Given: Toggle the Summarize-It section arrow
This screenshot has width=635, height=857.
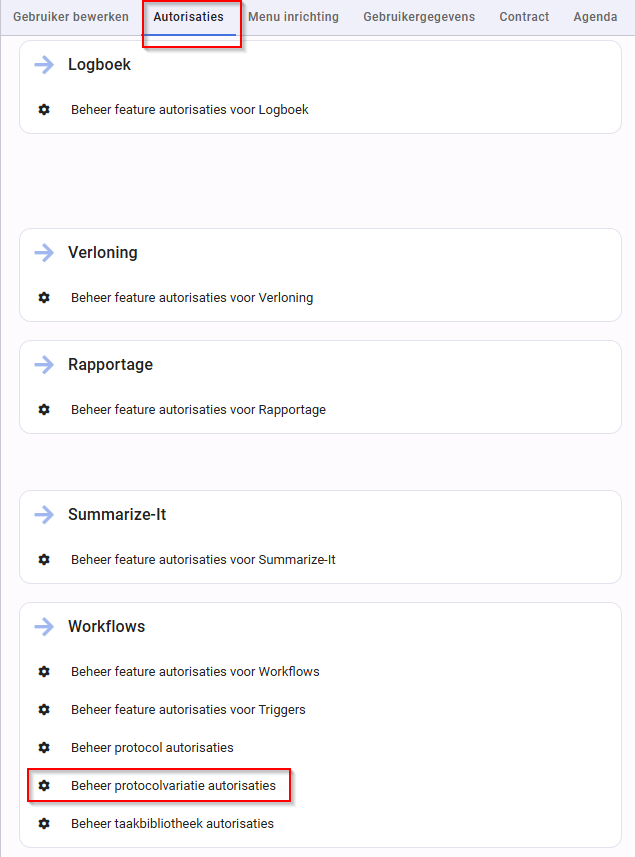Looking at the screenshot, I should pyautogui.click(x=44, y=514).
